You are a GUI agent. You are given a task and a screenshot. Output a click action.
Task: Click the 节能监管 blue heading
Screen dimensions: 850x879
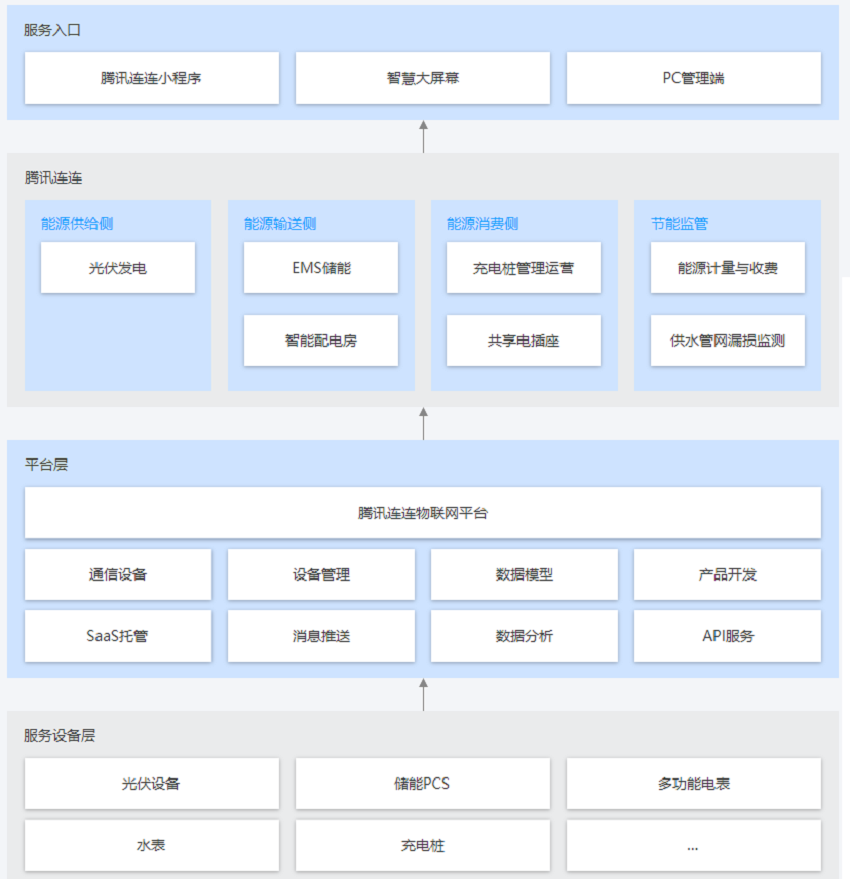(680, 224)
